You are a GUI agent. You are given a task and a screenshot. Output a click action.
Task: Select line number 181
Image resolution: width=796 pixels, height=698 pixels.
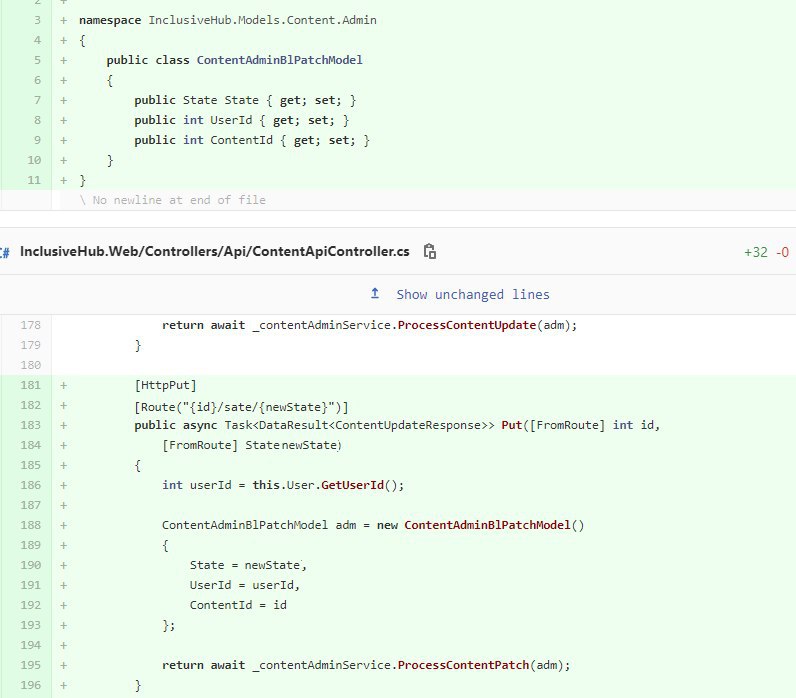coord(30,385)
